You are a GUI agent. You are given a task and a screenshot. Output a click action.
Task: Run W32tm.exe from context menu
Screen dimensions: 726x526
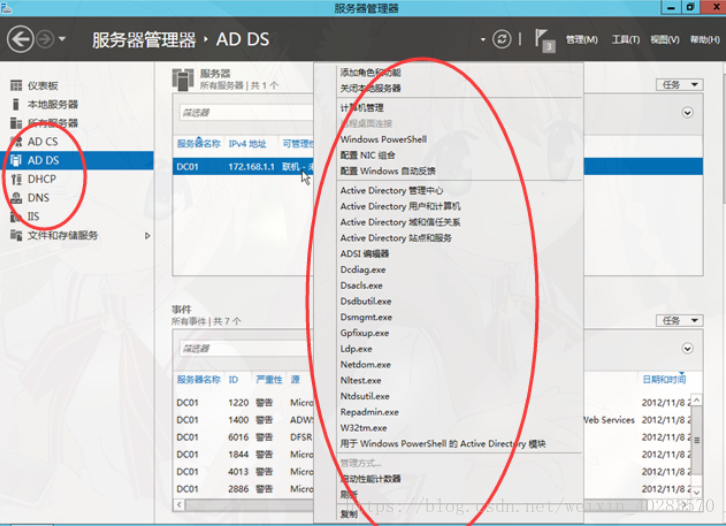pyautogui.click(x=363, y=428)
